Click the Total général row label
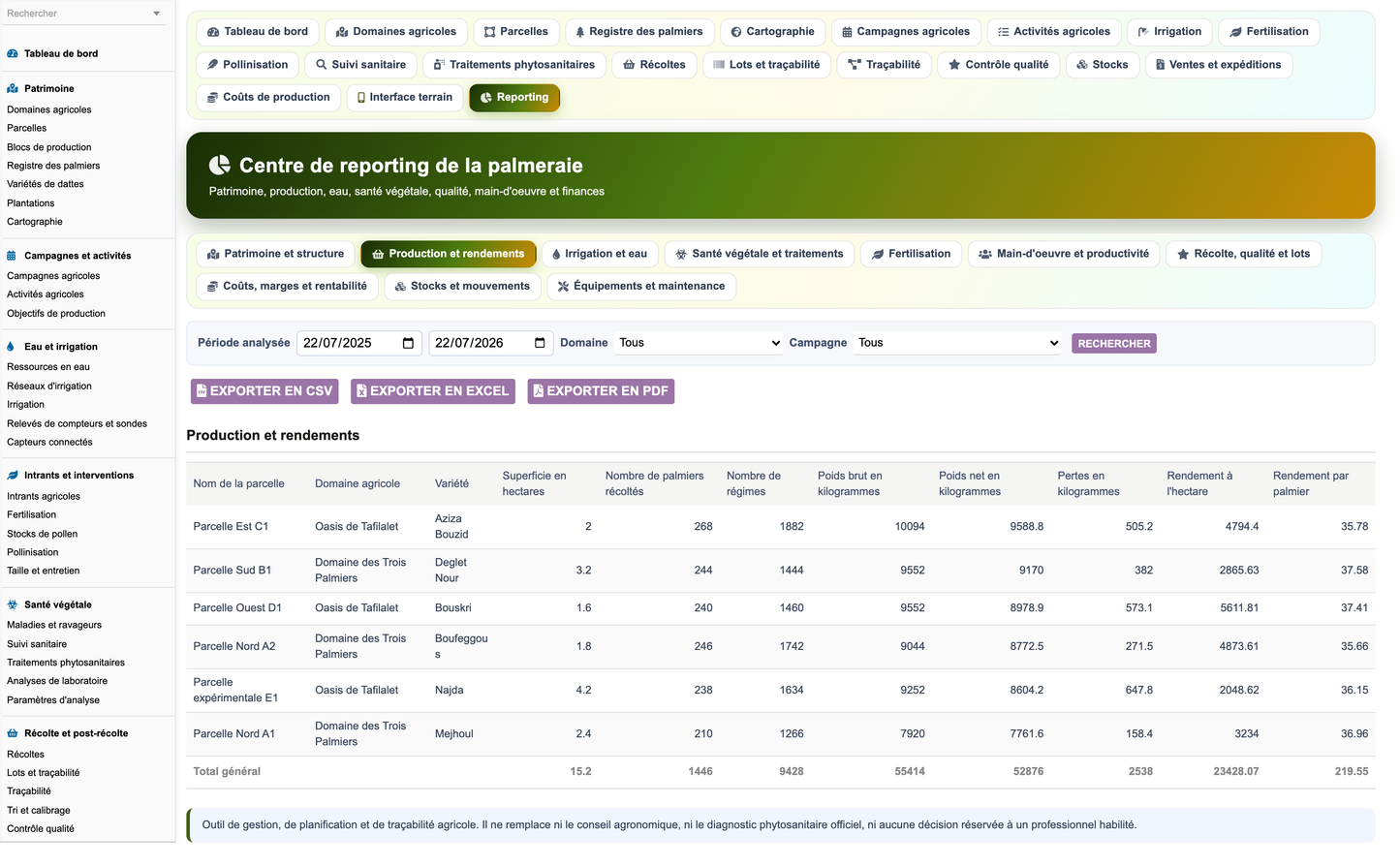The width and height of the screenshot is (1400, 866). pyautogui.click(x=227, y=772)
